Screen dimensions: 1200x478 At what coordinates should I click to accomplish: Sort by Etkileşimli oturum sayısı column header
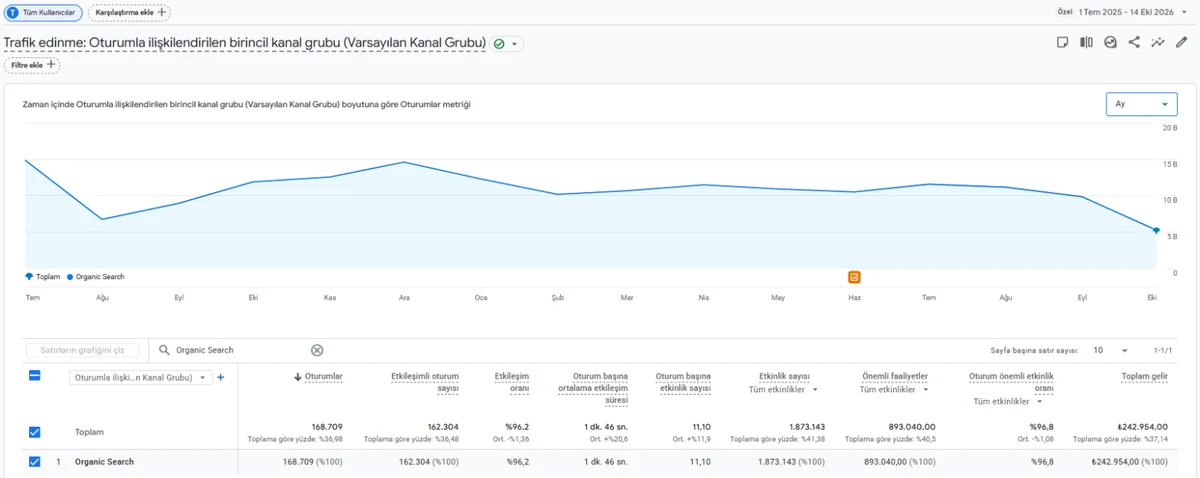[x=424, y=382]
